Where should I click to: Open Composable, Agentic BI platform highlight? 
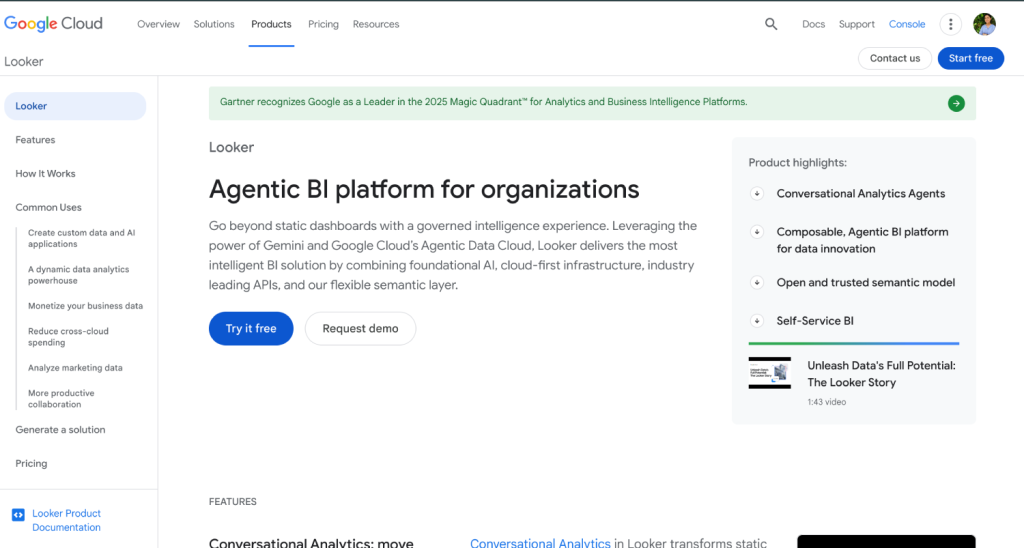pyautogui.click(x=862, y=240)
